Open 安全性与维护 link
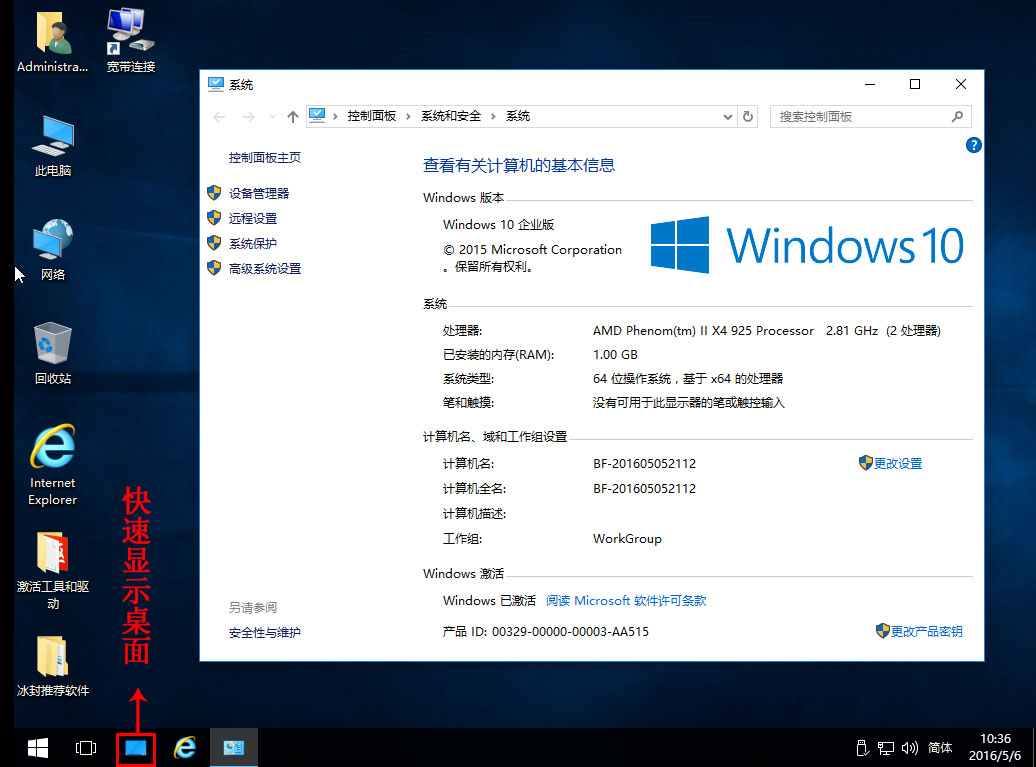The width and height of the screenshot is (1036, 767). (264, 632)
